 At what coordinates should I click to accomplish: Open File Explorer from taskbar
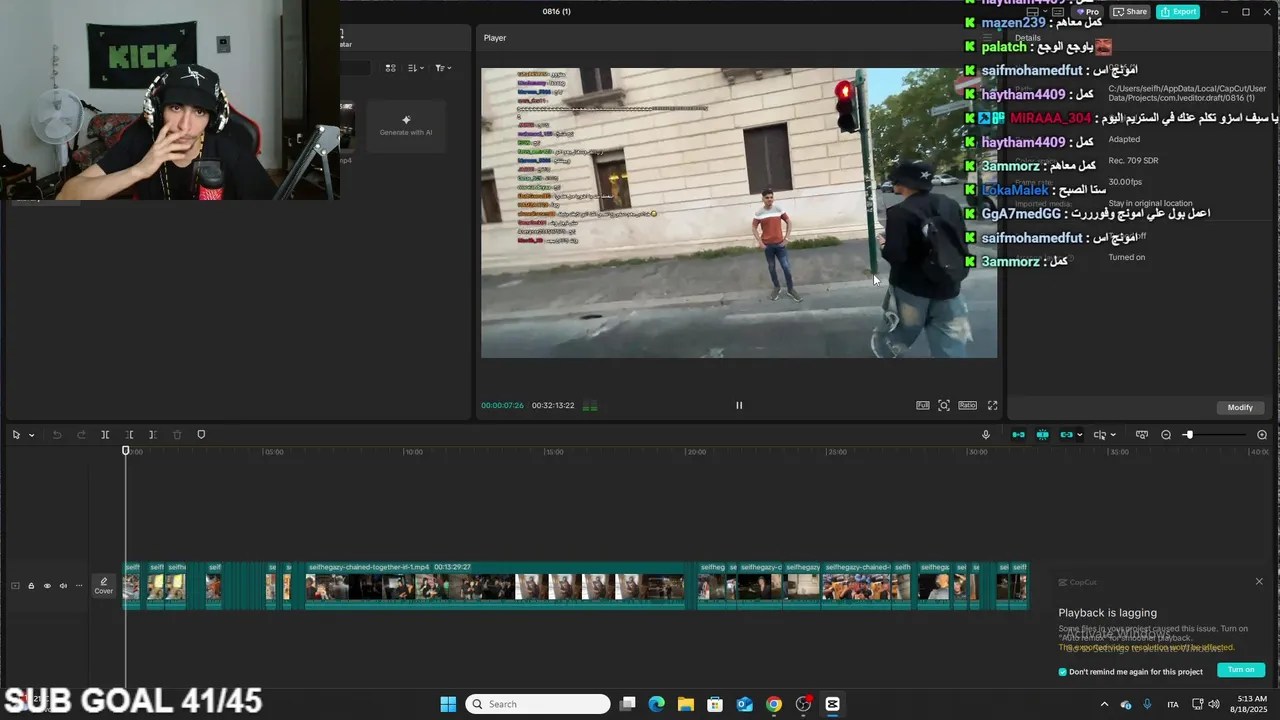[x=686, y=704]
